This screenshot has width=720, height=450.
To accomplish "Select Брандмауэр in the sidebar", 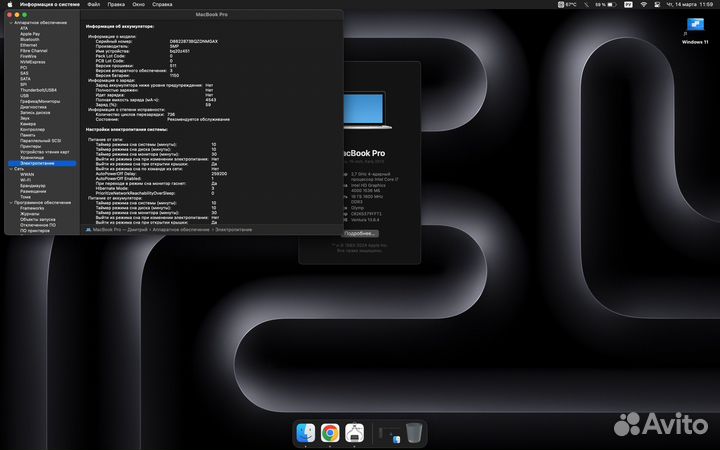I will (33, 186).
